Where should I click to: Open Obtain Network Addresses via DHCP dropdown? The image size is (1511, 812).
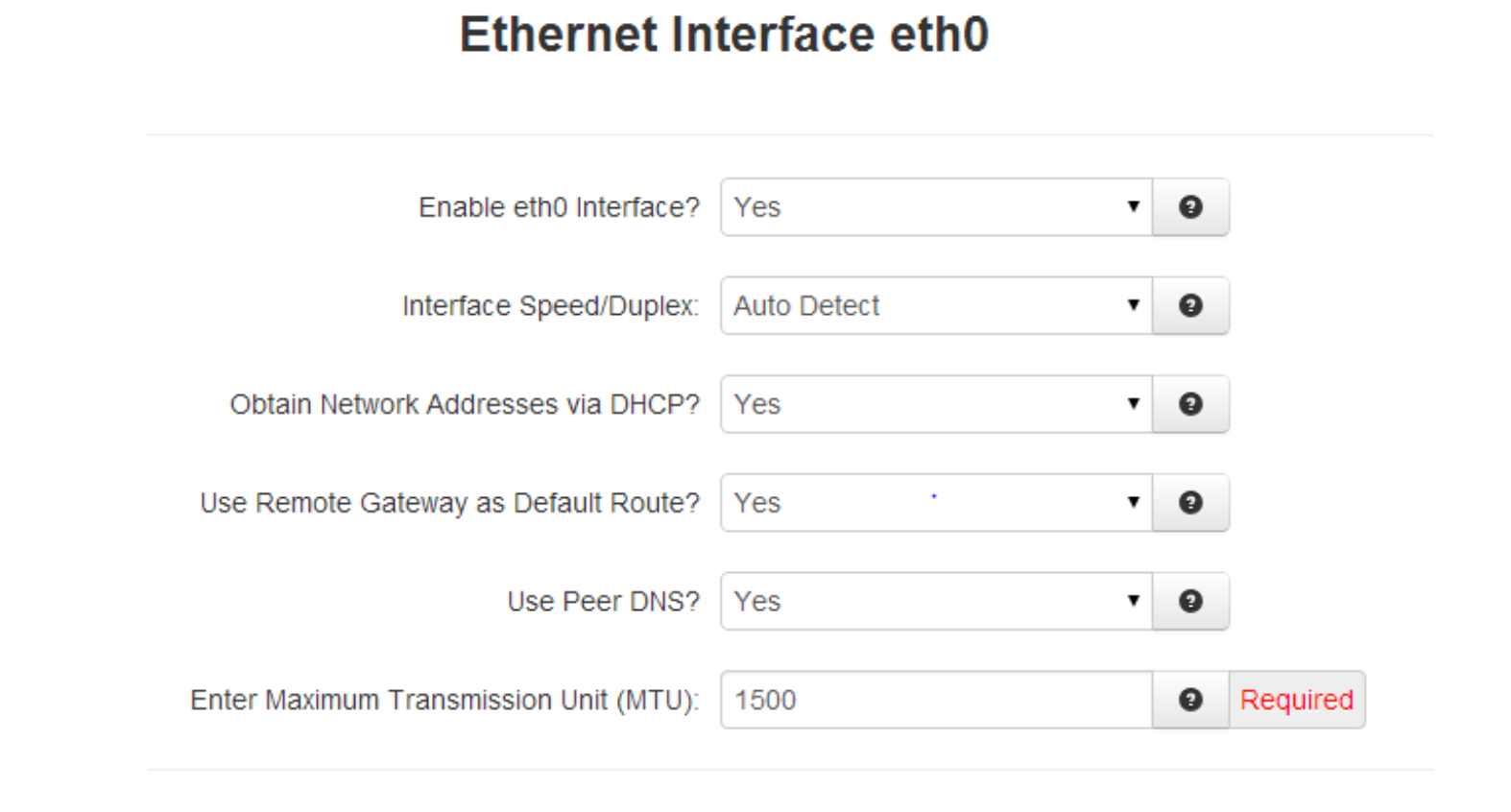(x=936, y=404)
